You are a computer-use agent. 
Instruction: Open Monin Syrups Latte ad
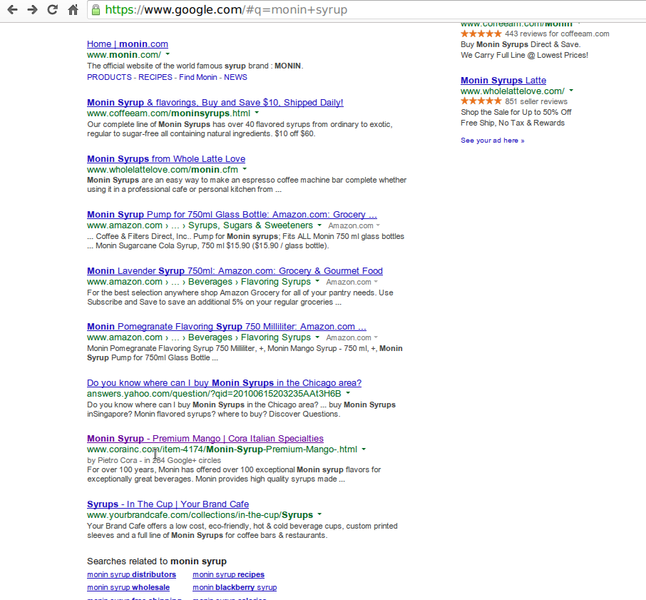pos(503,80)
